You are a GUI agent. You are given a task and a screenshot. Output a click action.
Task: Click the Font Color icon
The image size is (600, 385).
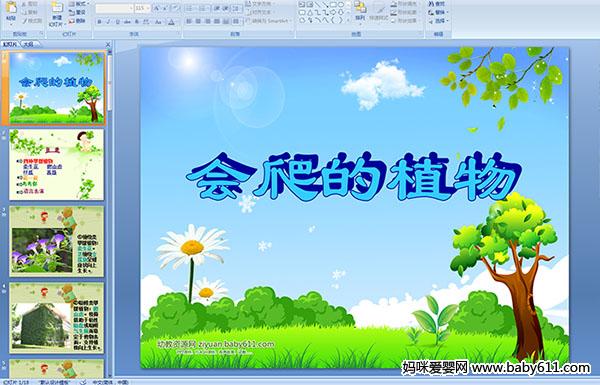[172, 22]
